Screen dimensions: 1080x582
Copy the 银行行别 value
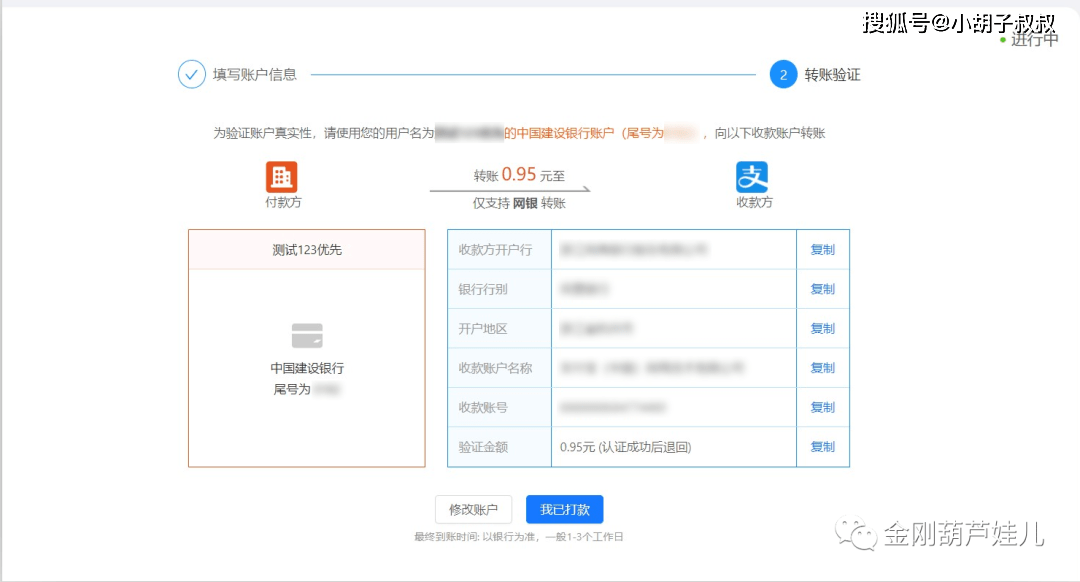point(822,289)
